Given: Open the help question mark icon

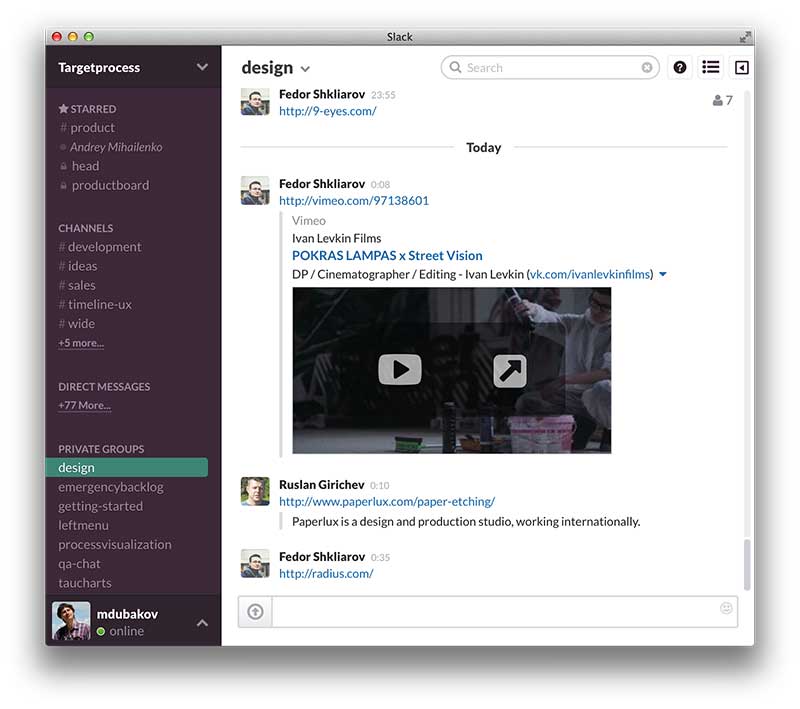Looking at the screenshot, I should coord(680,67).
